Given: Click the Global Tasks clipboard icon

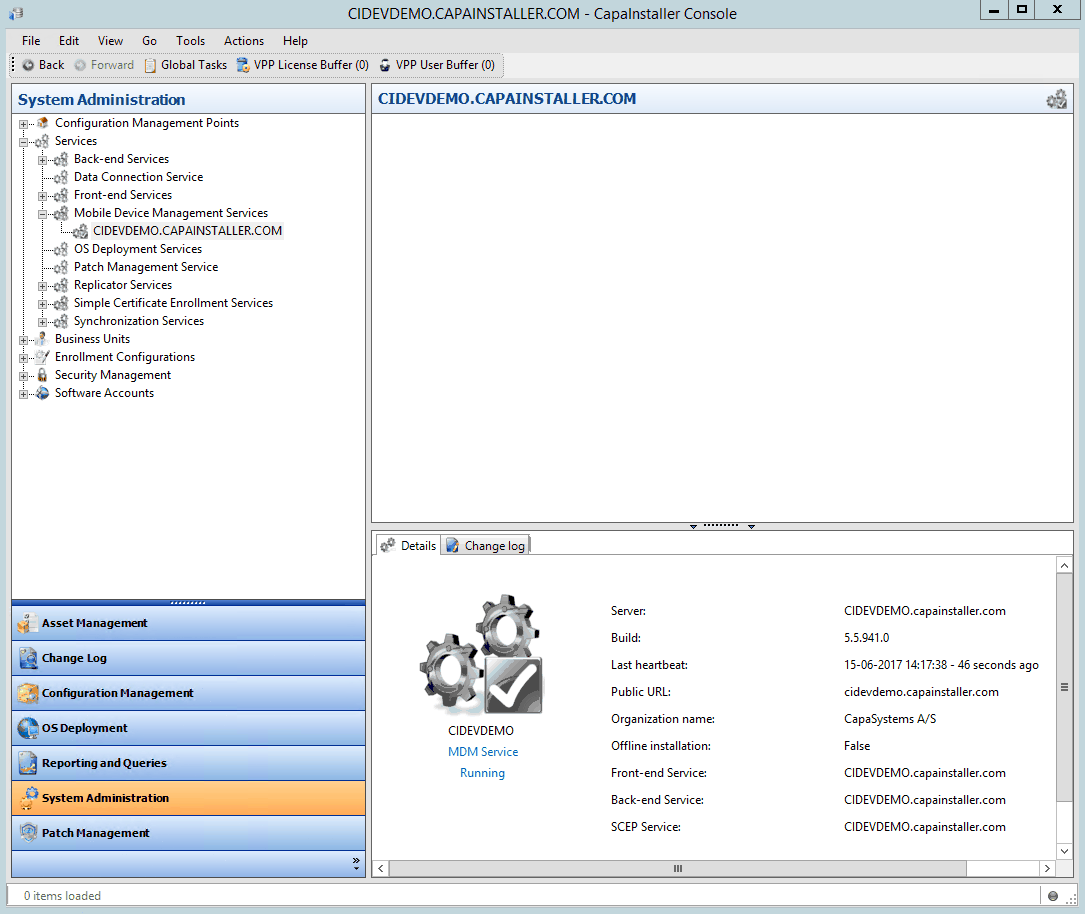Looking at the screenshot, I should tap(150, 65).
